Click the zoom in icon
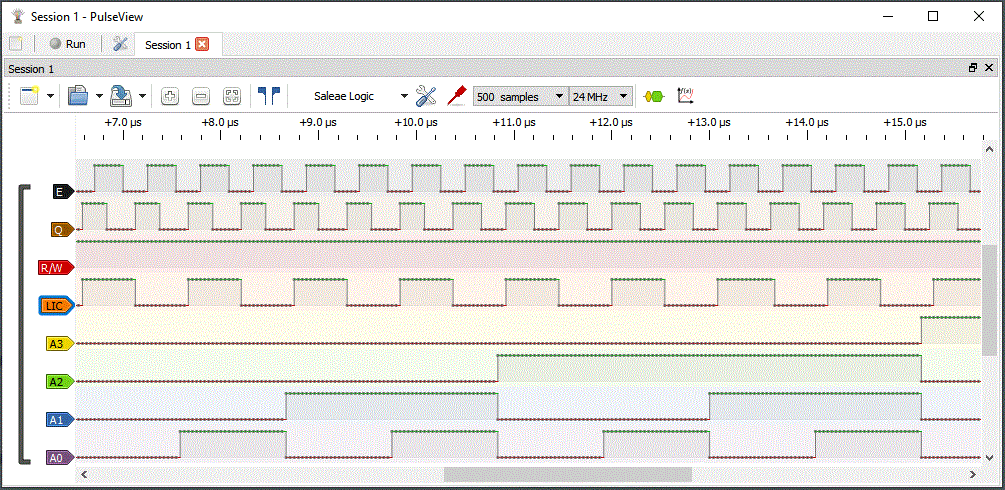The width and height of the screenshot is (1005, 490). pos(170,97)
